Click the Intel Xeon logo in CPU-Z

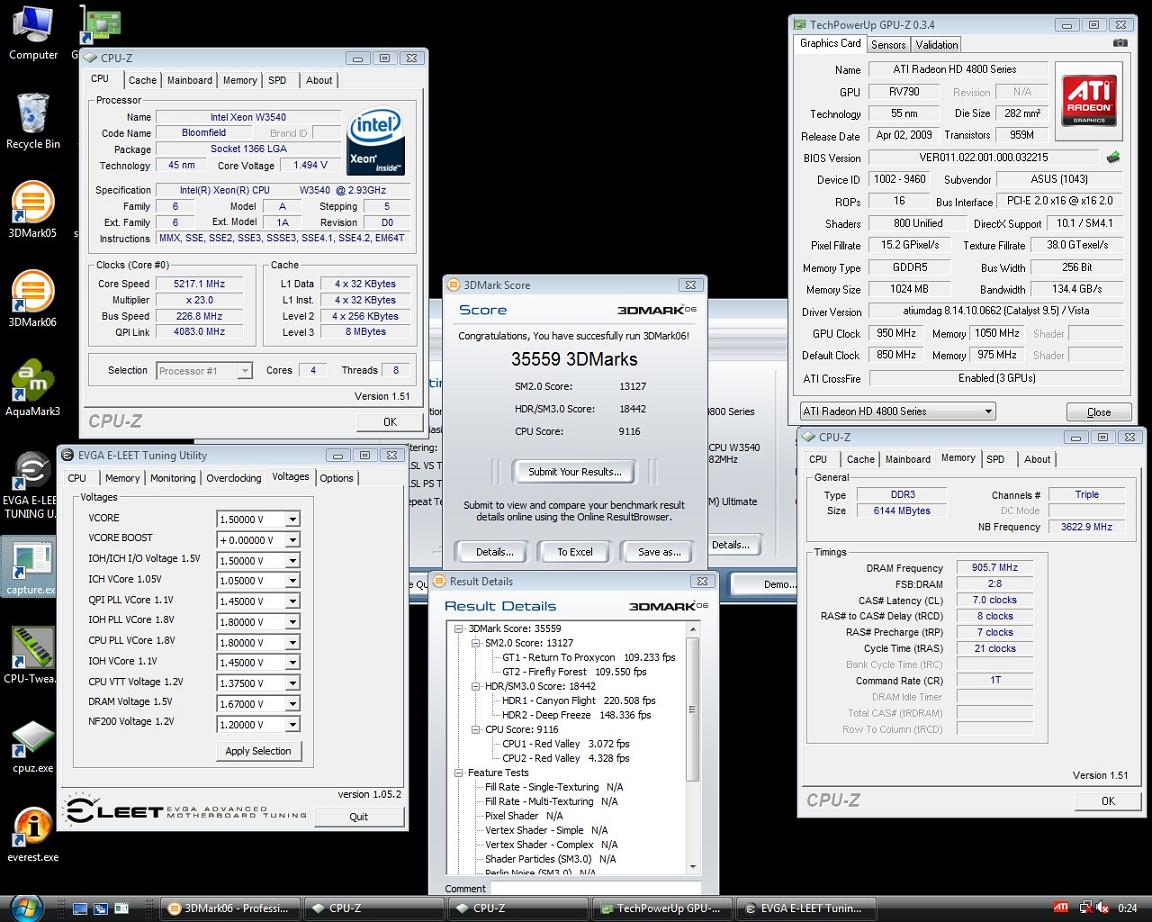pos(375,142)
